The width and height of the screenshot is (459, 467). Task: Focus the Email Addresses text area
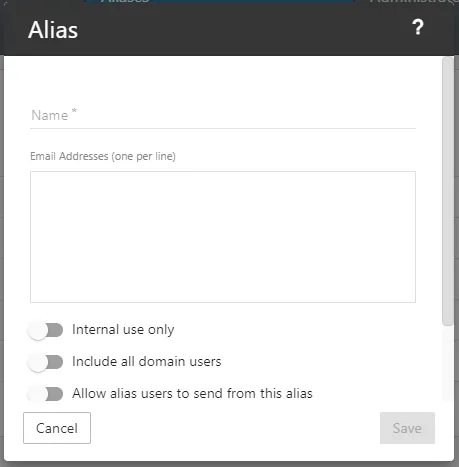pos(223,237)
